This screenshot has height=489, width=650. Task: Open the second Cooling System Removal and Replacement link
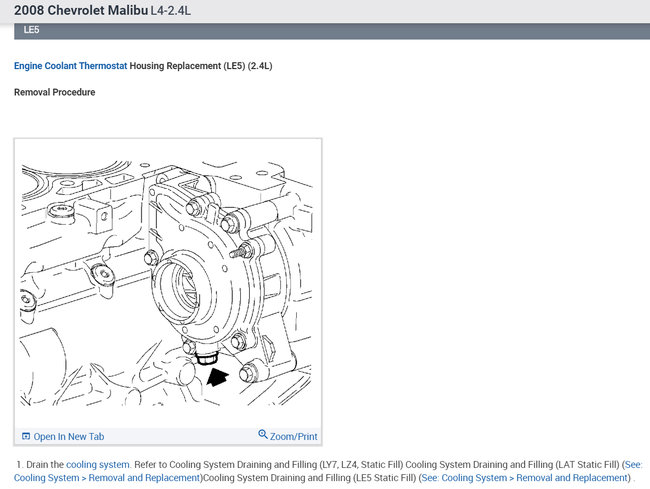click(x=526, y=478)
